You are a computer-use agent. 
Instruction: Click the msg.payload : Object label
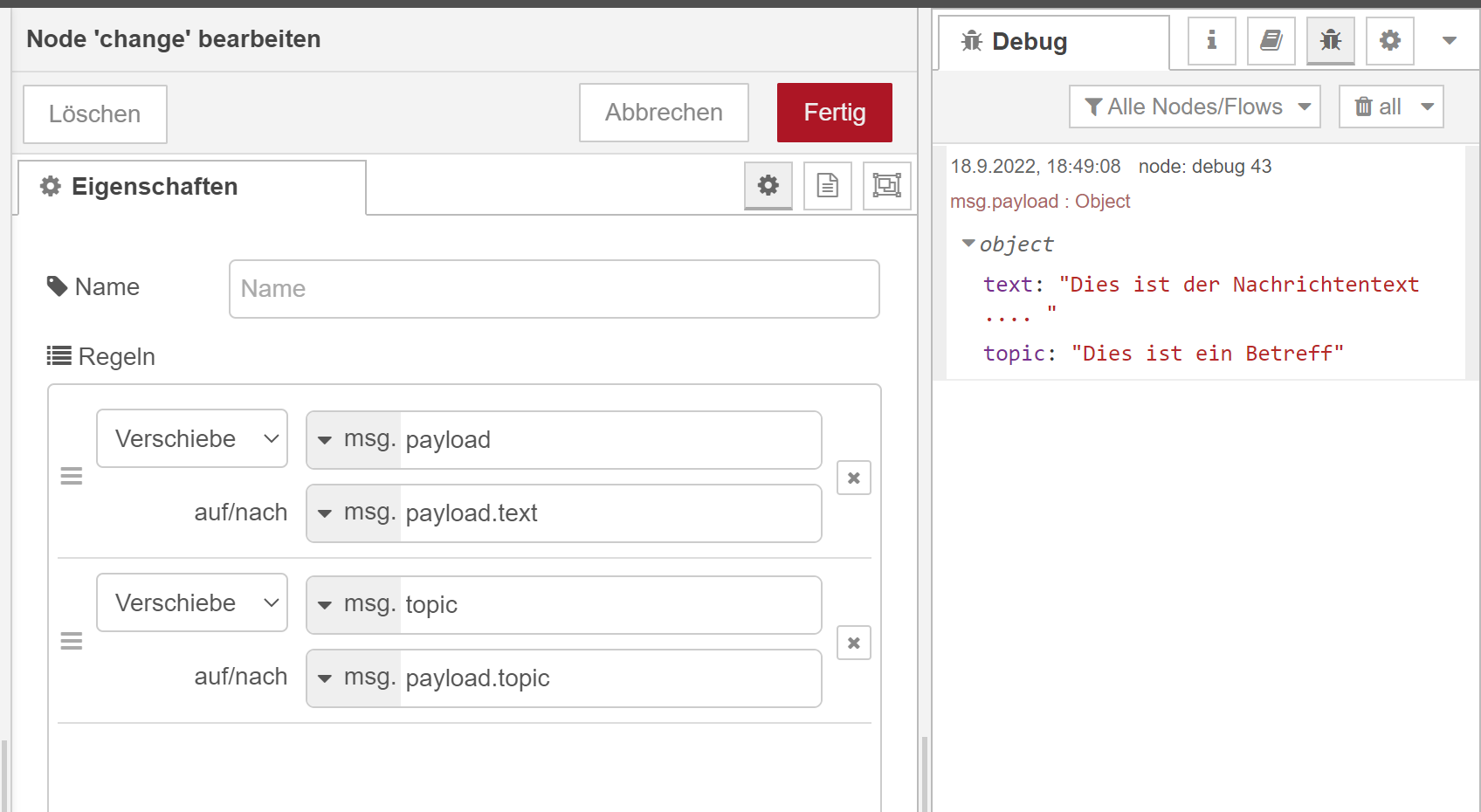click(1040, 202)
